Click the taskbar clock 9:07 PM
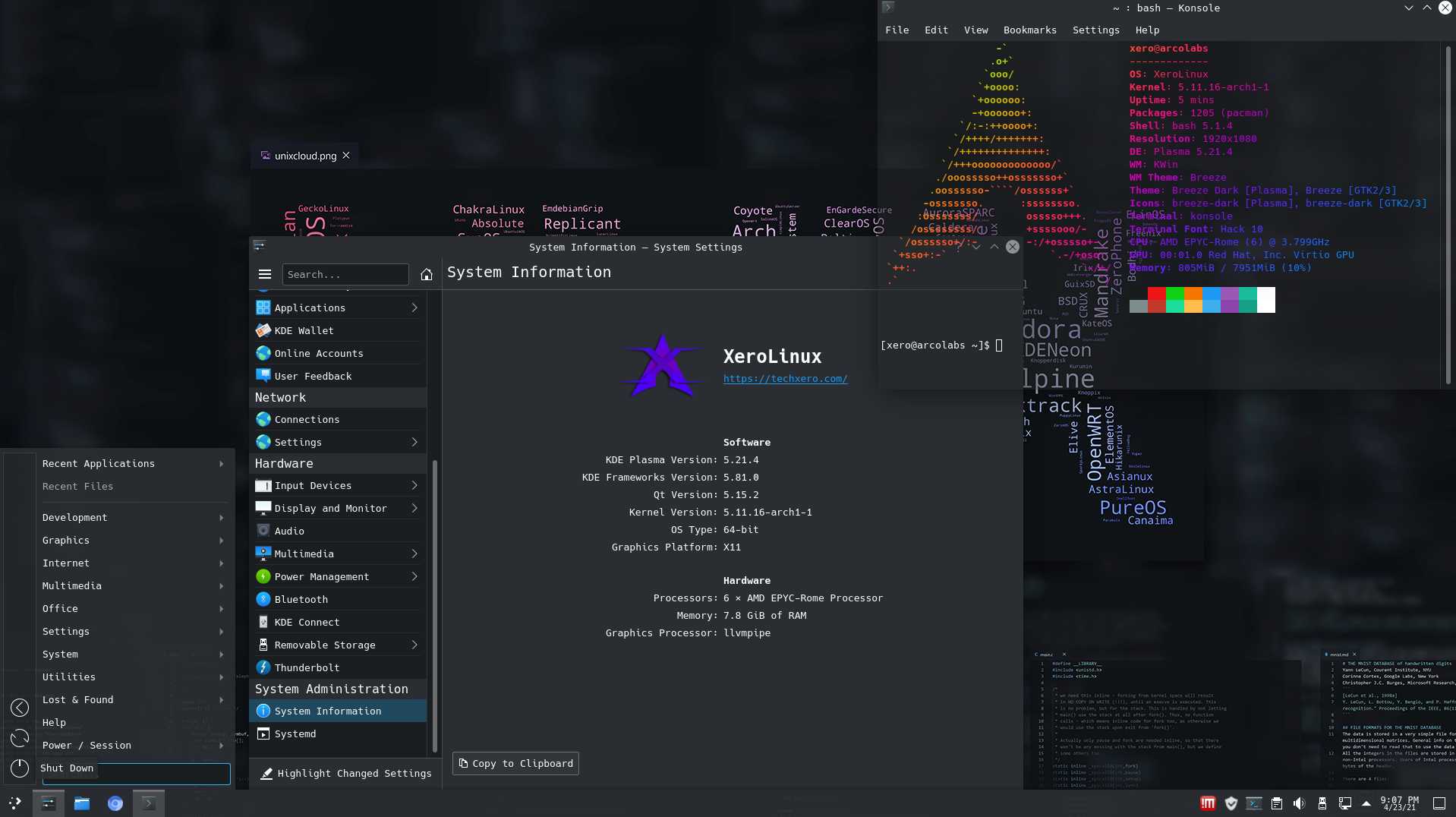Image resolution: width=1456 pixels, height=817 pixels. (x=1400, y=803)
